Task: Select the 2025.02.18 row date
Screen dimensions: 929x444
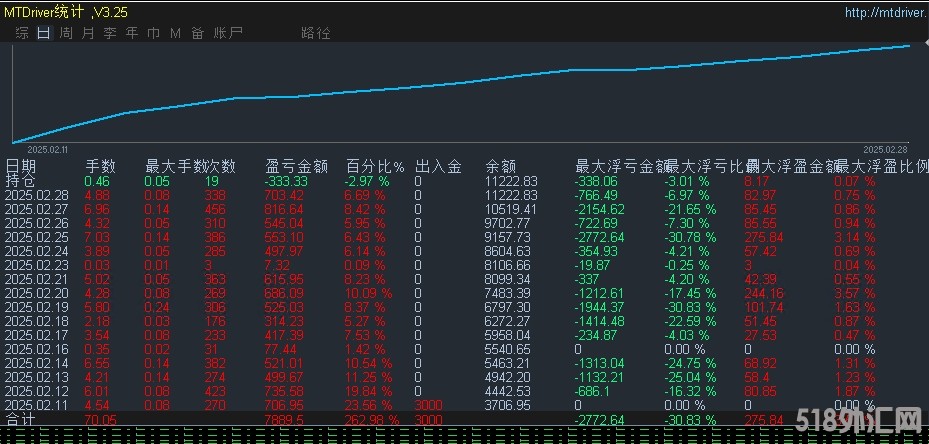Action: pos(37,321)
